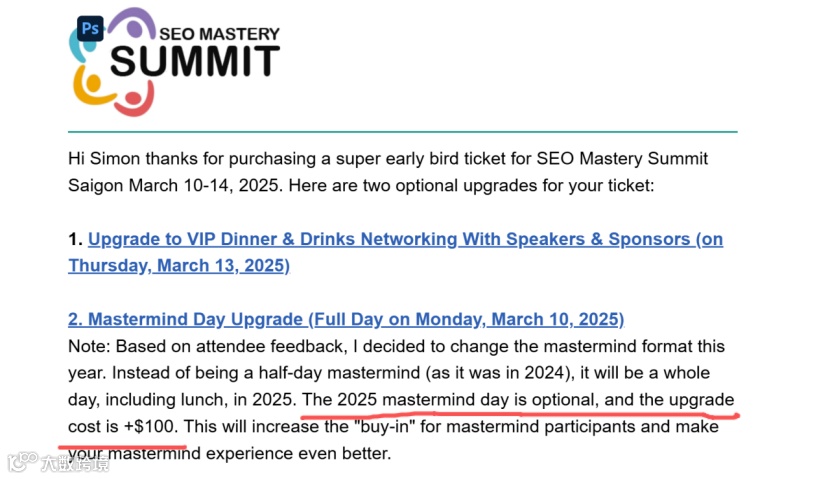The height and width of the screenshot is (479, 830).
Task: Click the teal figure in the logo
Action: (x=83, y=46)
